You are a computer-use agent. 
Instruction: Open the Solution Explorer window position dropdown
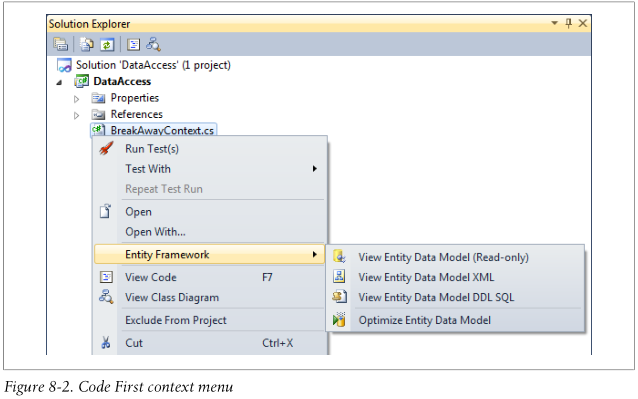tap(554, 23)
